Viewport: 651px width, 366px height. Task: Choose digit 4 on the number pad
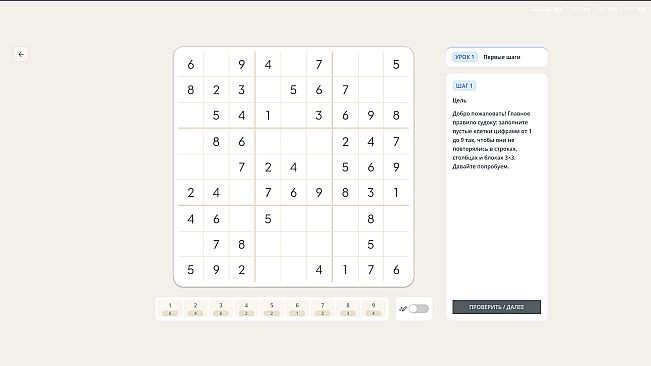246,309
